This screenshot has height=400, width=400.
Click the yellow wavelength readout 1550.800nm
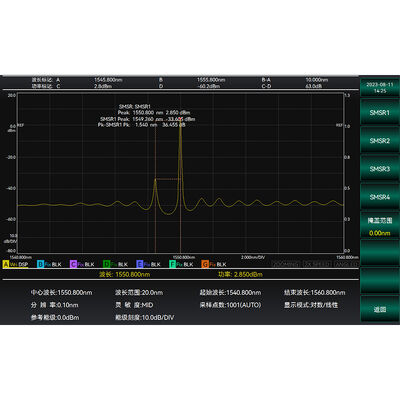pyautogui.click(x=124, y=274)
